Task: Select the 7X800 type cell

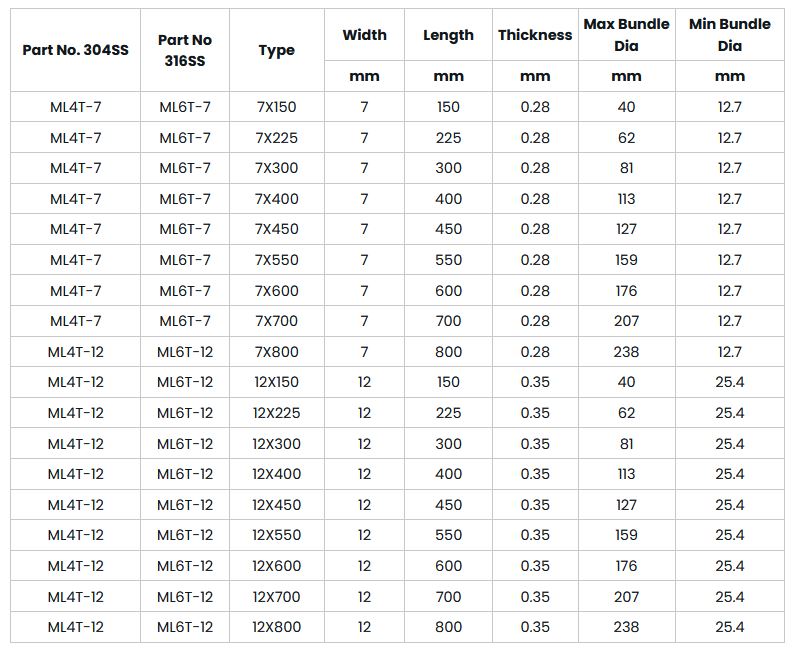Action: [276, 352]
